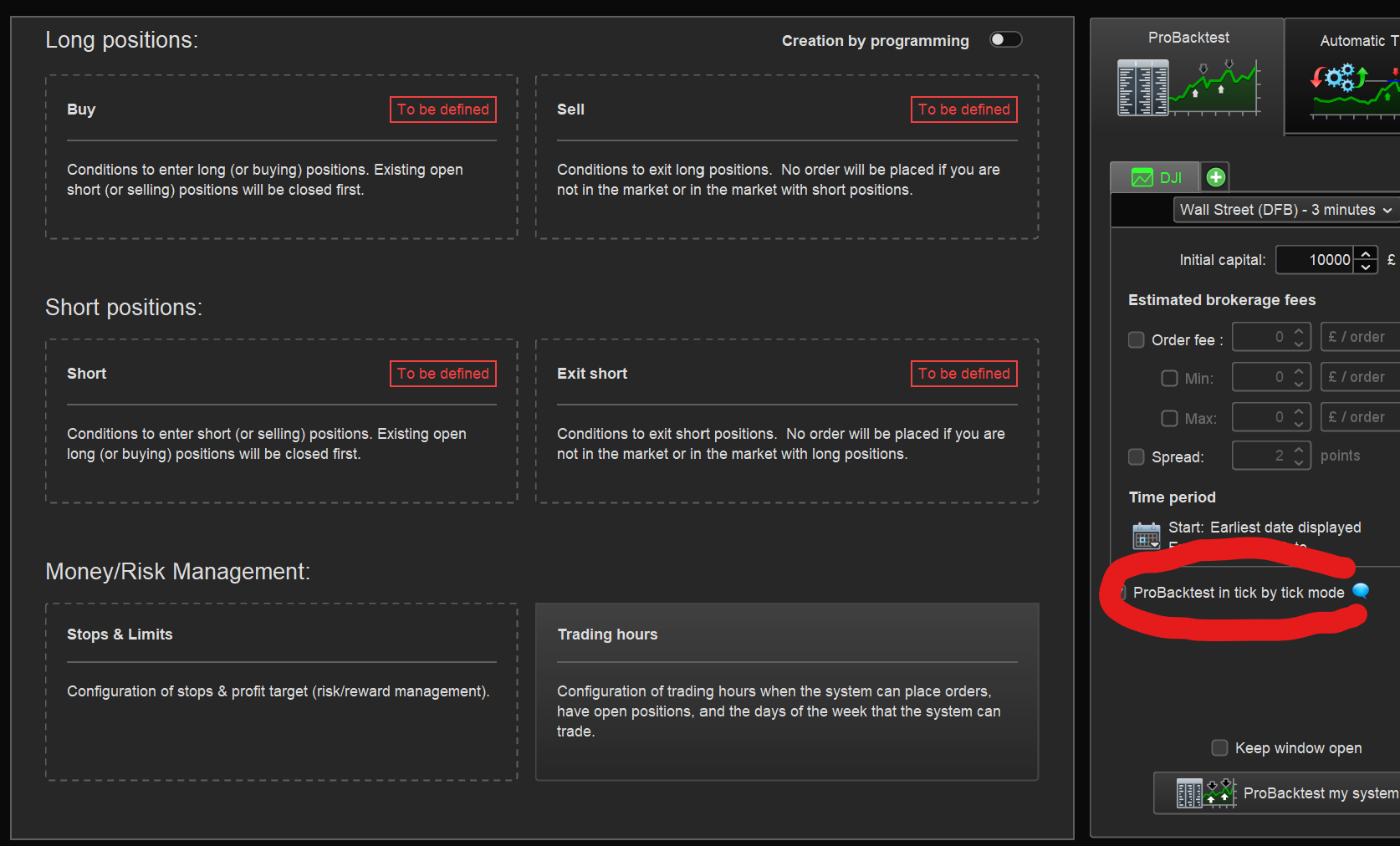Click the ProBacktest my system icon
This screenshot has height=846, width=1400.
click(x=1205, y=792)
